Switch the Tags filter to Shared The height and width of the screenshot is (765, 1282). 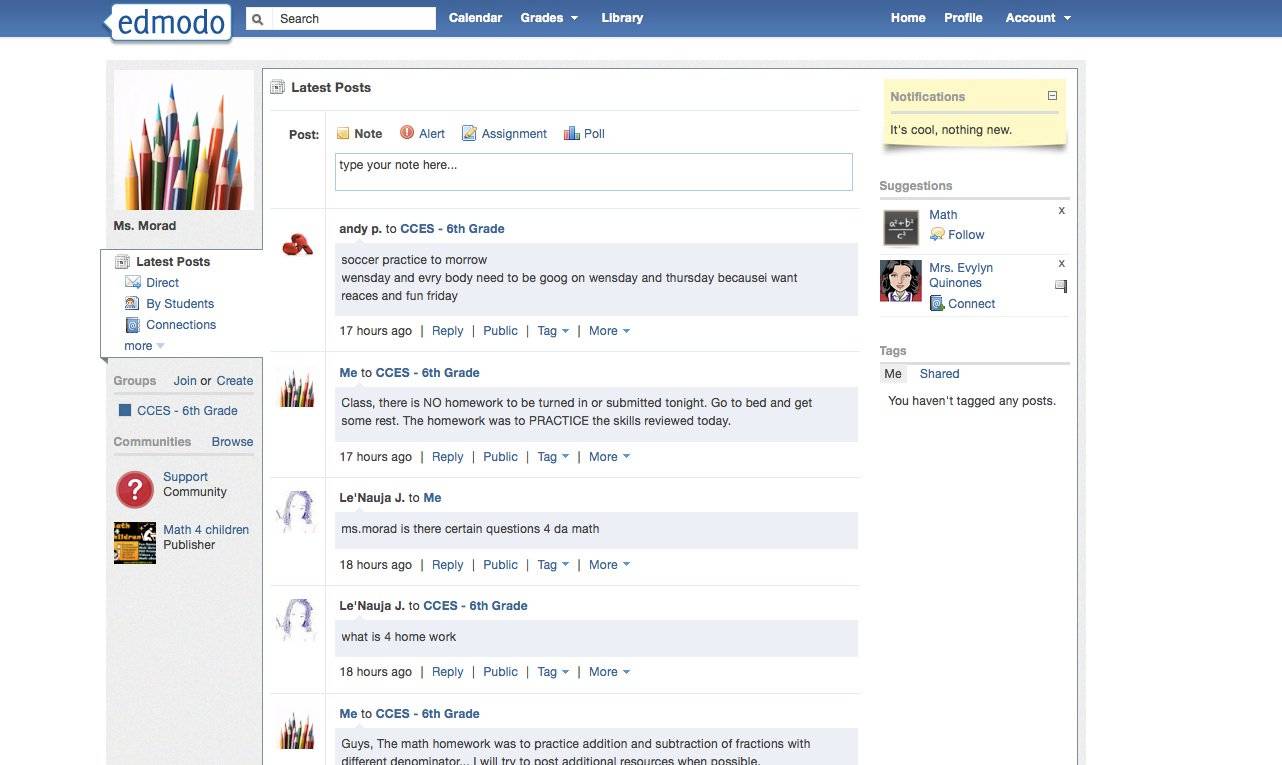(939, 373)
